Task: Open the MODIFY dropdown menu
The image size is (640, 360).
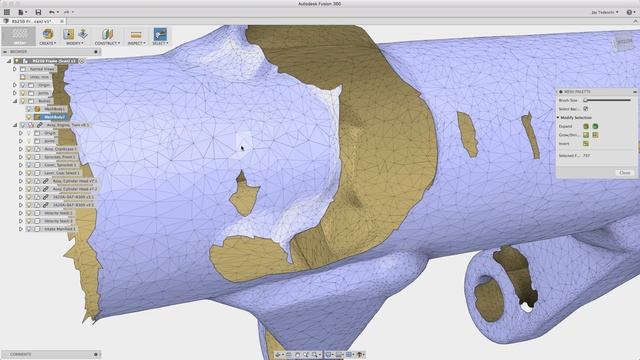Action: pyautogui.click(x=75, y=43)
